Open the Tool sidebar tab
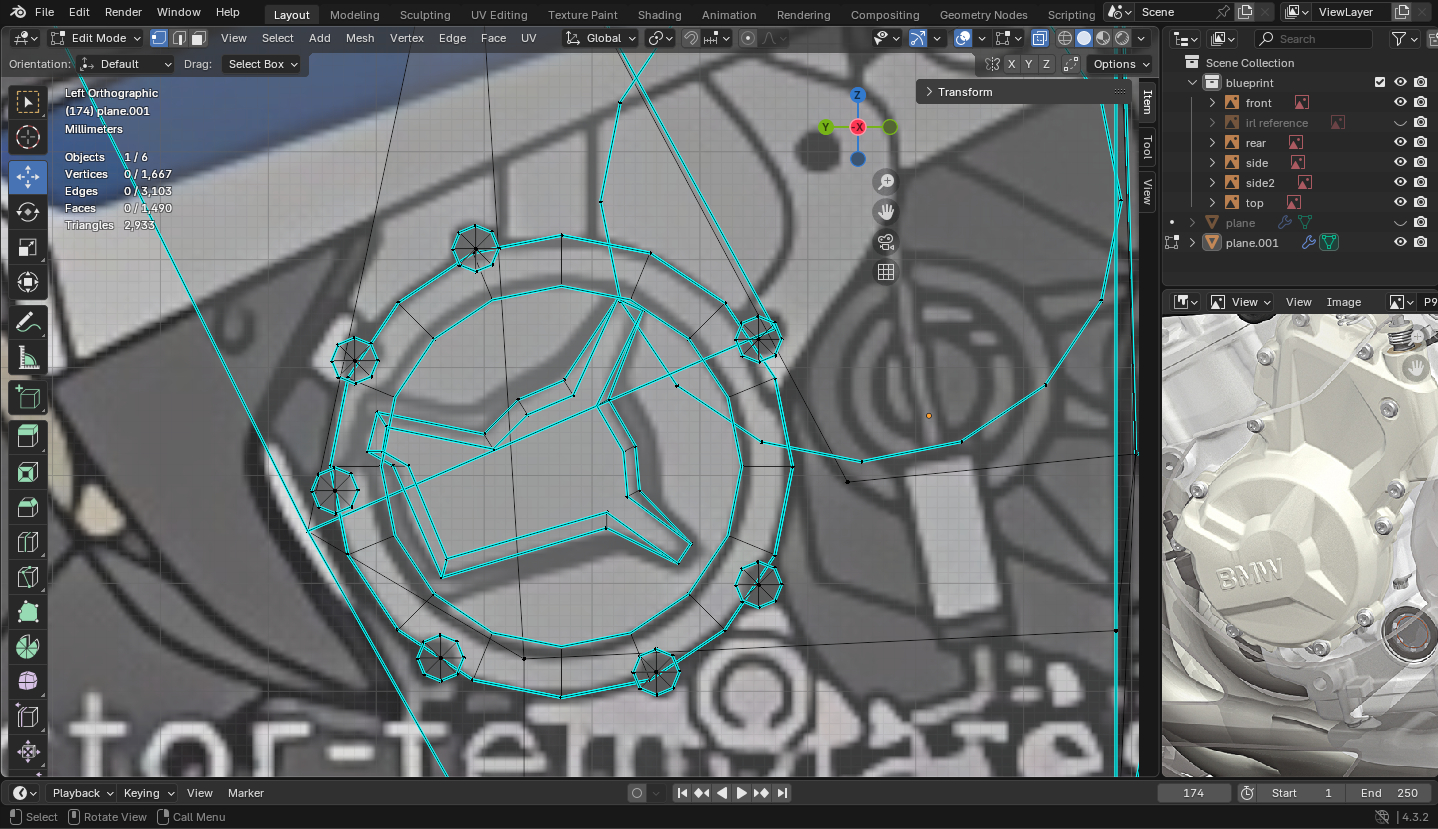This screenshot has width=1438, height=829. pyautogui.click(x=1147, y=148)
